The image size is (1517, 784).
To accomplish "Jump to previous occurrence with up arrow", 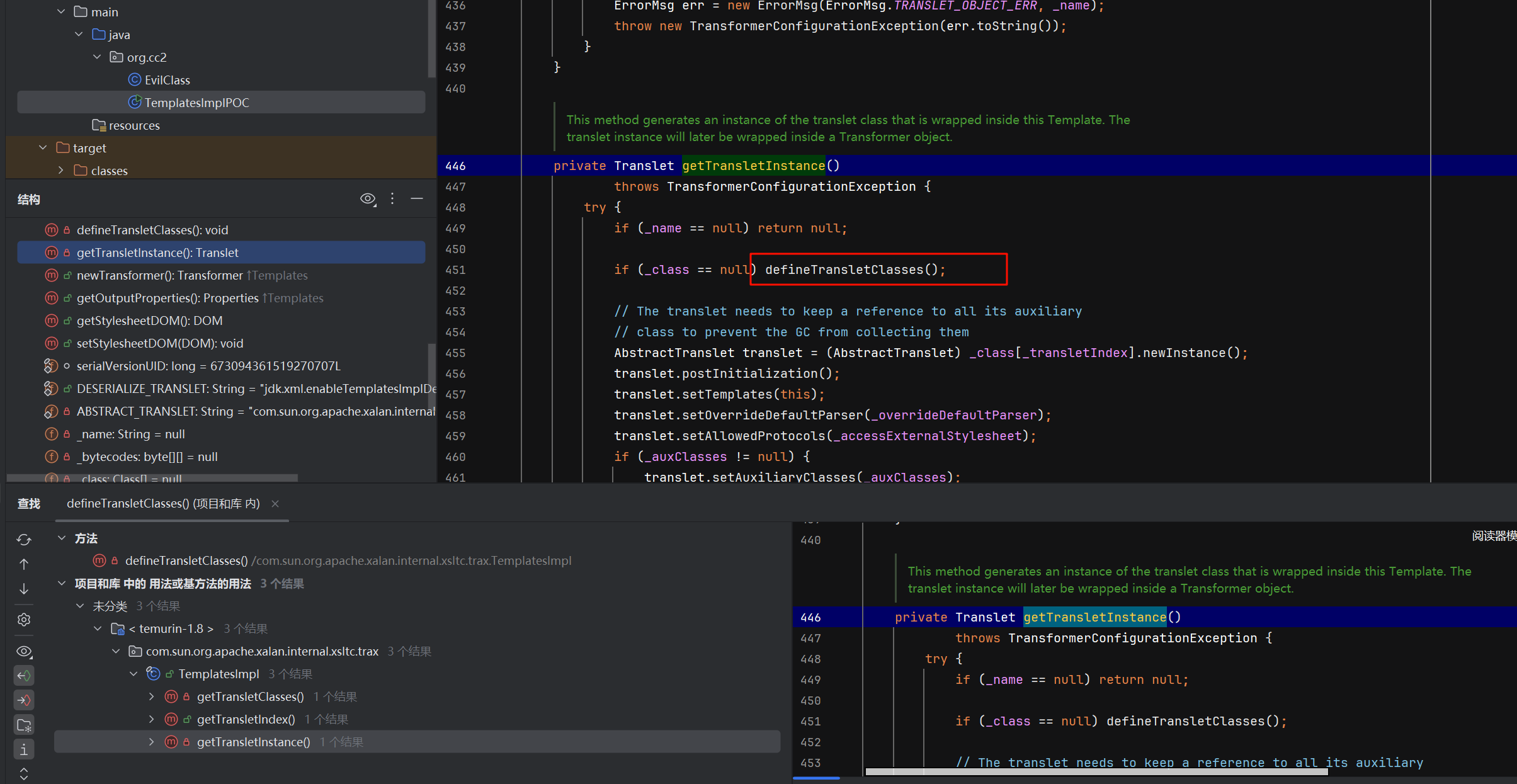I will point(24,564).
